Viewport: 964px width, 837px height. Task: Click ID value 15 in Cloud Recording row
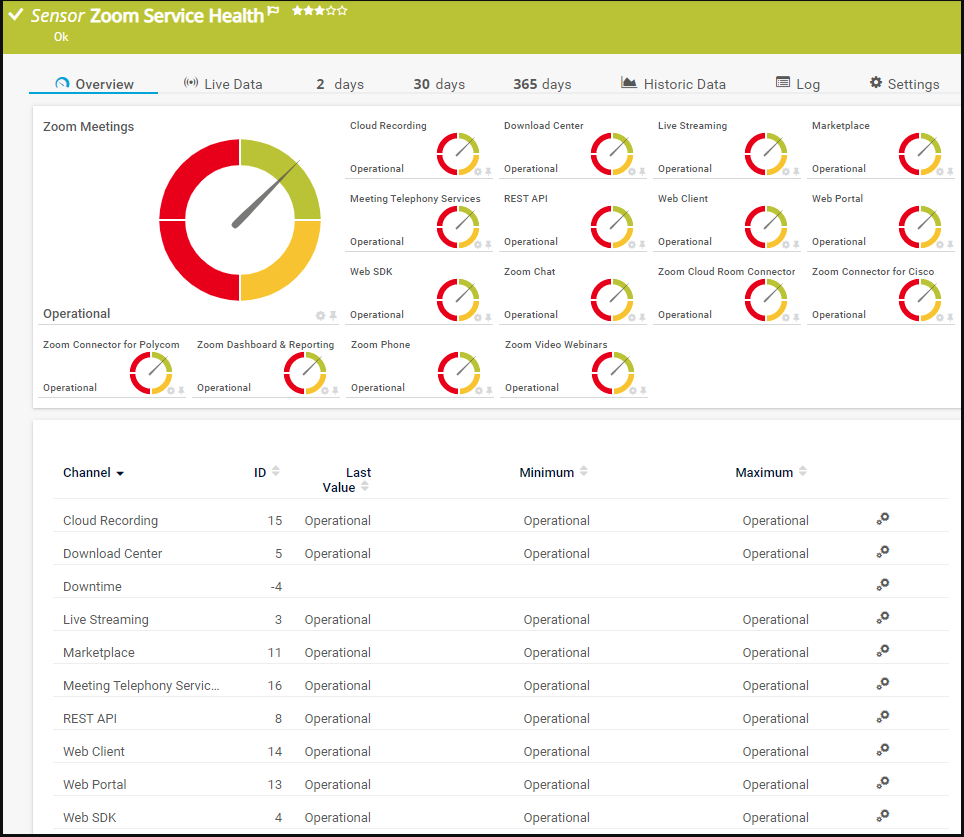pos(275,520)
